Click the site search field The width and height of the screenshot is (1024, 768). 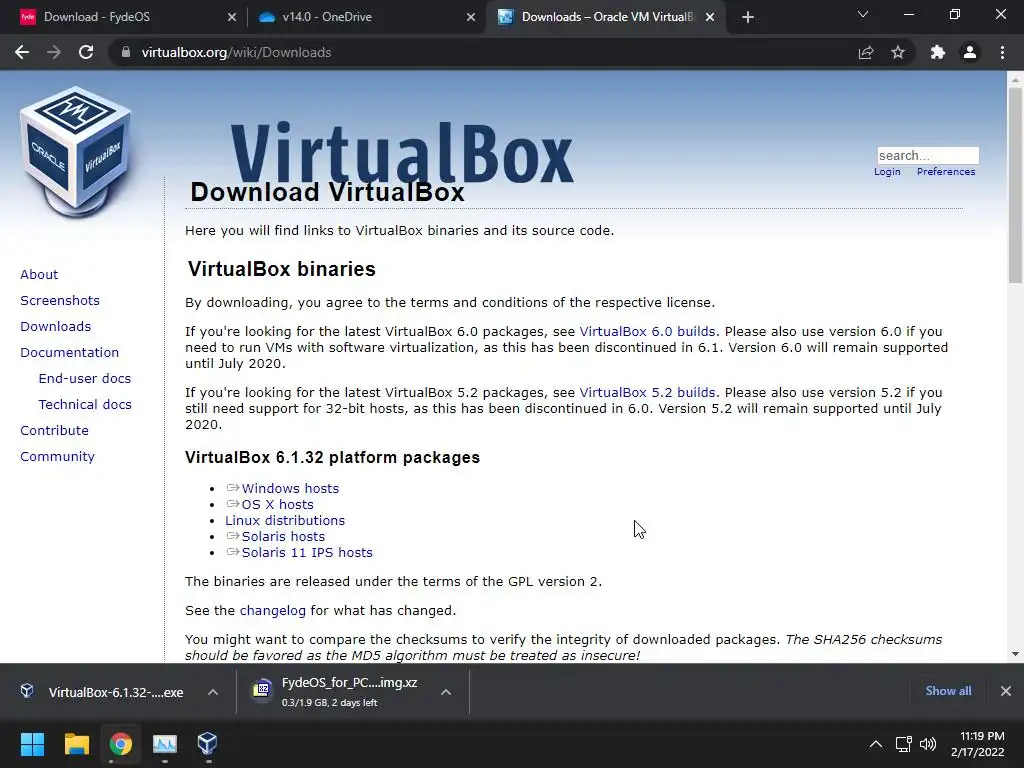(x=928, y=155)
